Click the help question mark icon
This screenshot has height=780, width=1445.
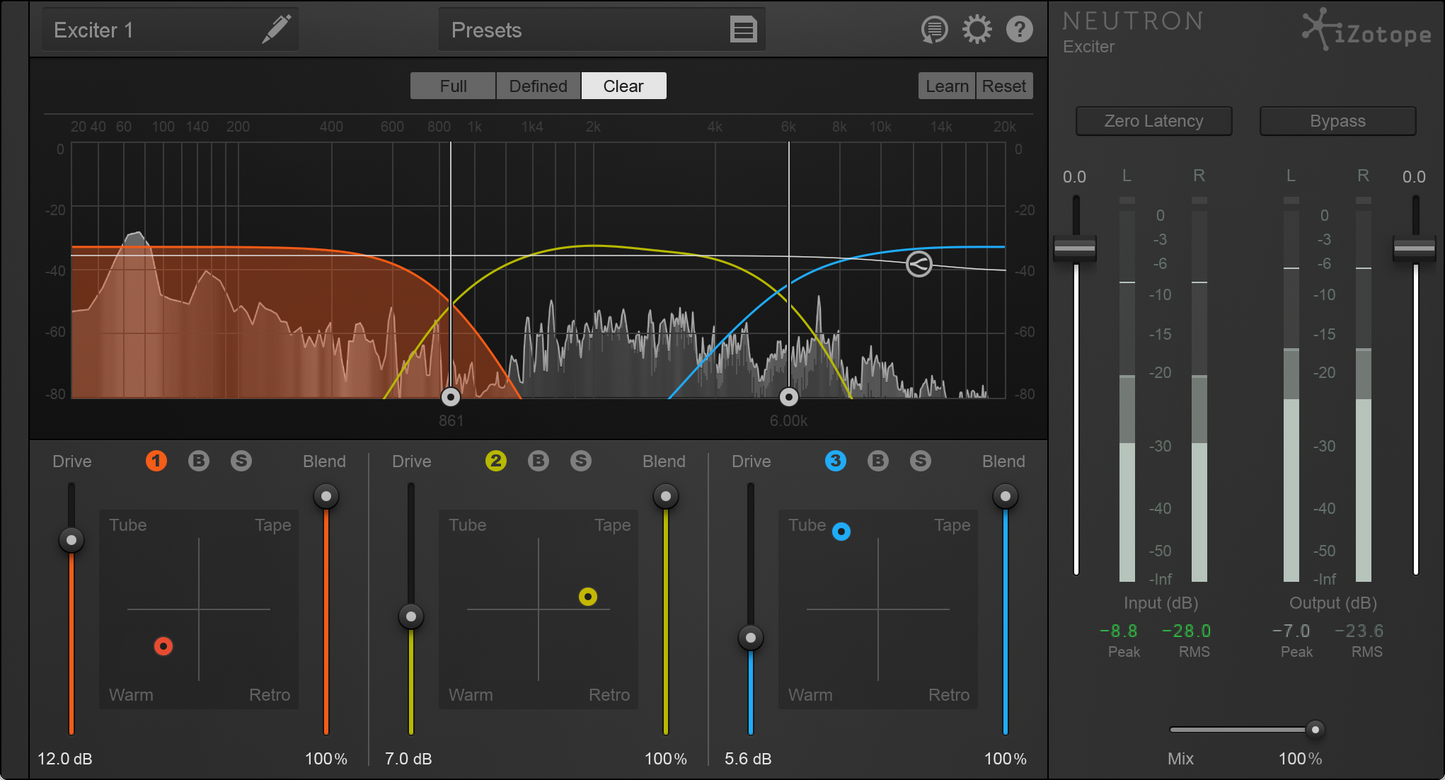point(1019,30)
